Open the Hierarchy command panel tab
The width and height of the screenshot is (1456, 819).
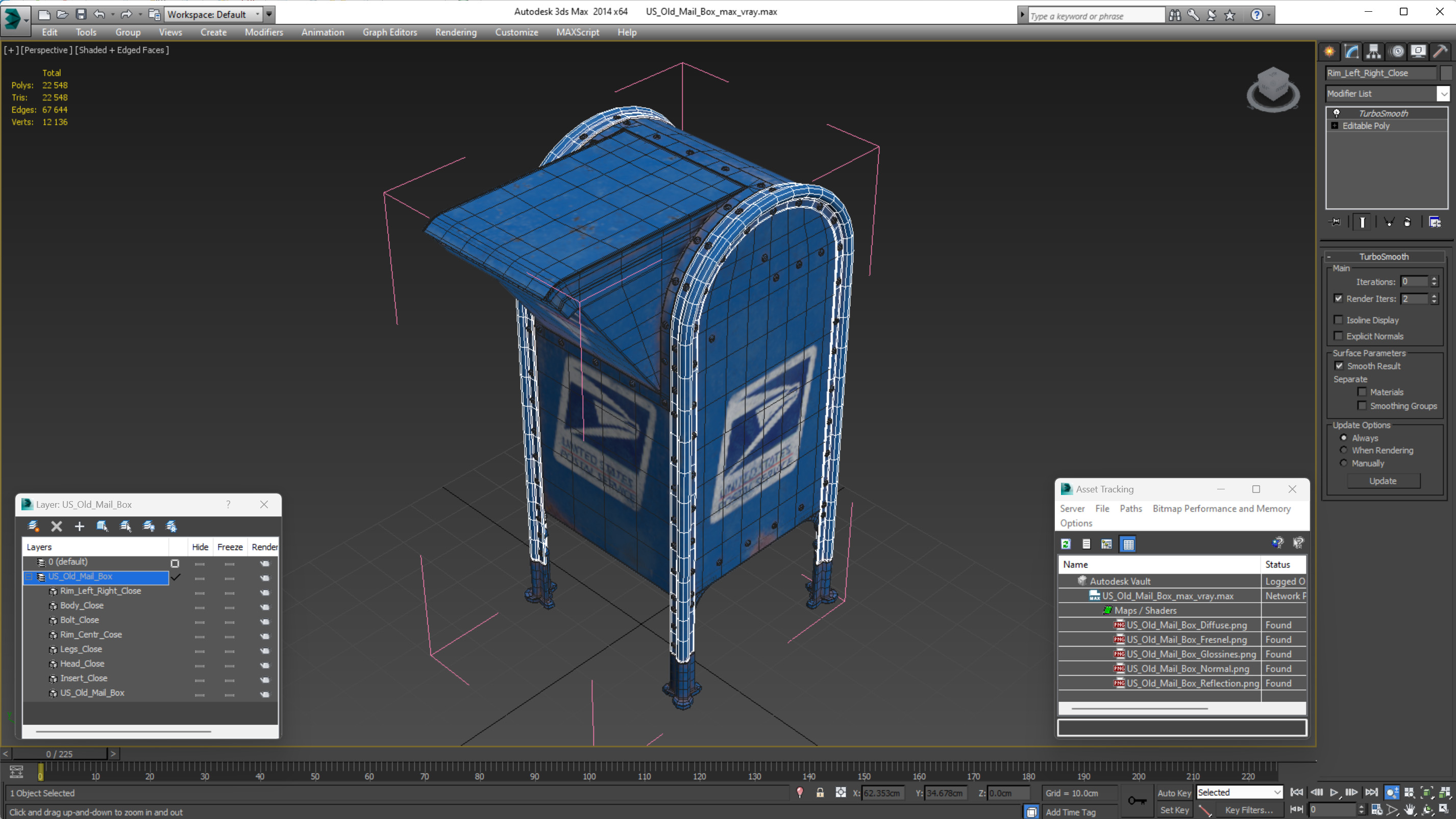coord(1373,52)
